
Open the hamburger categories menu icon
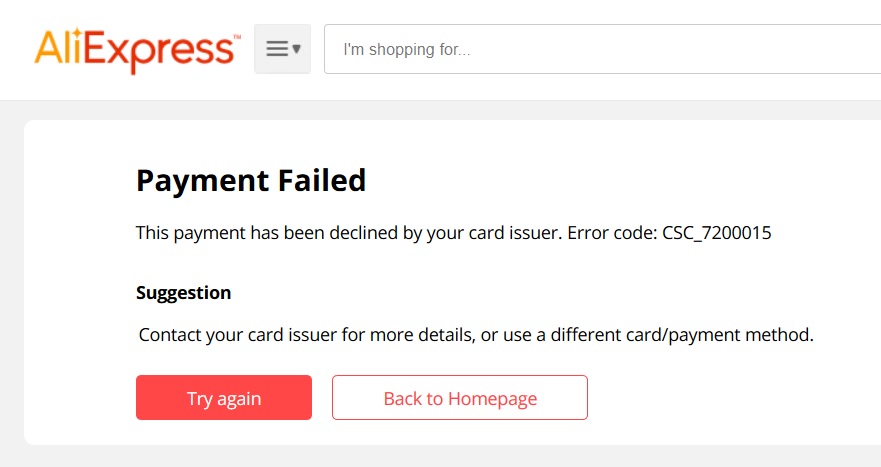coord(282,49)
